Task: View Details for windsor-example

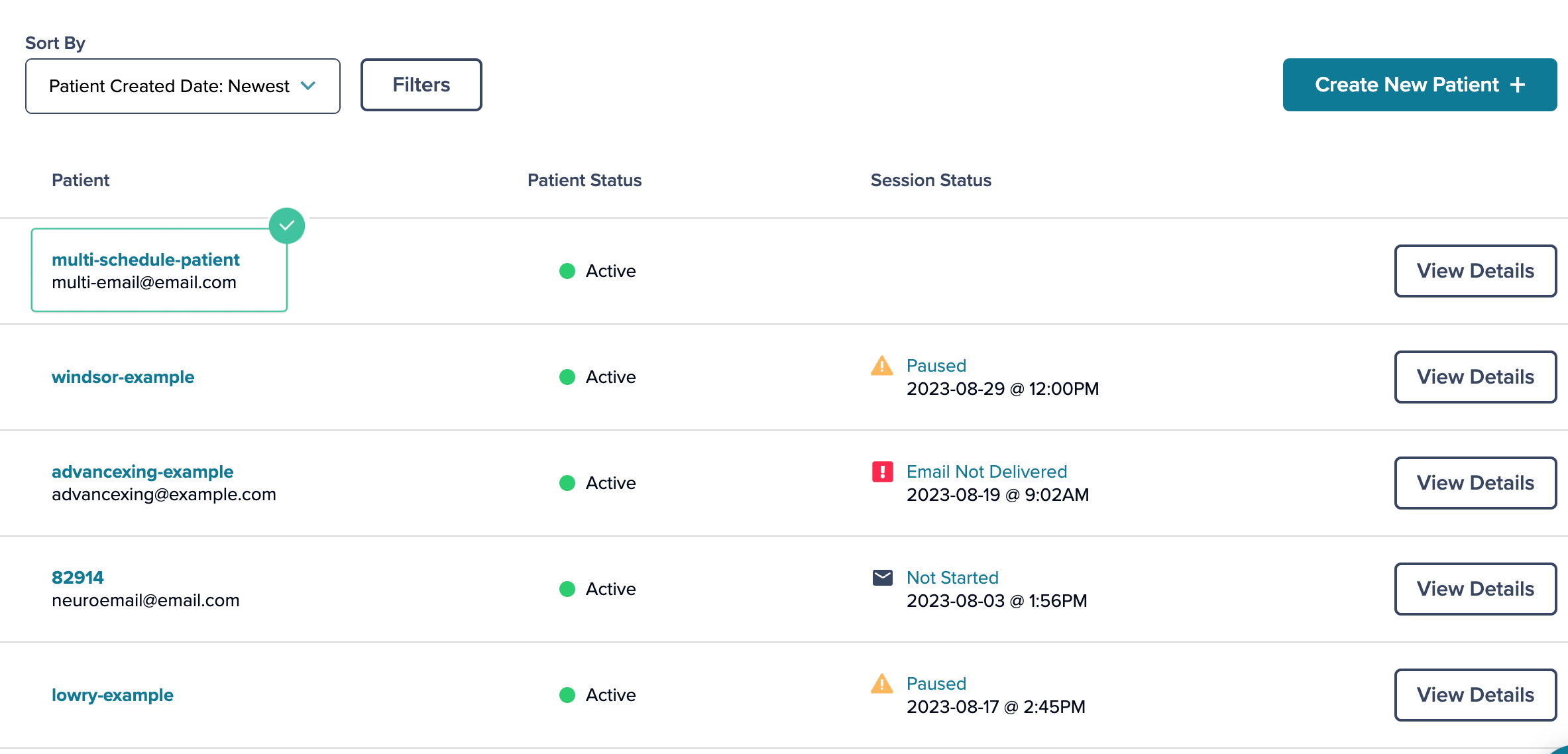Action: pyautogui.click(x=1475, y=377)
